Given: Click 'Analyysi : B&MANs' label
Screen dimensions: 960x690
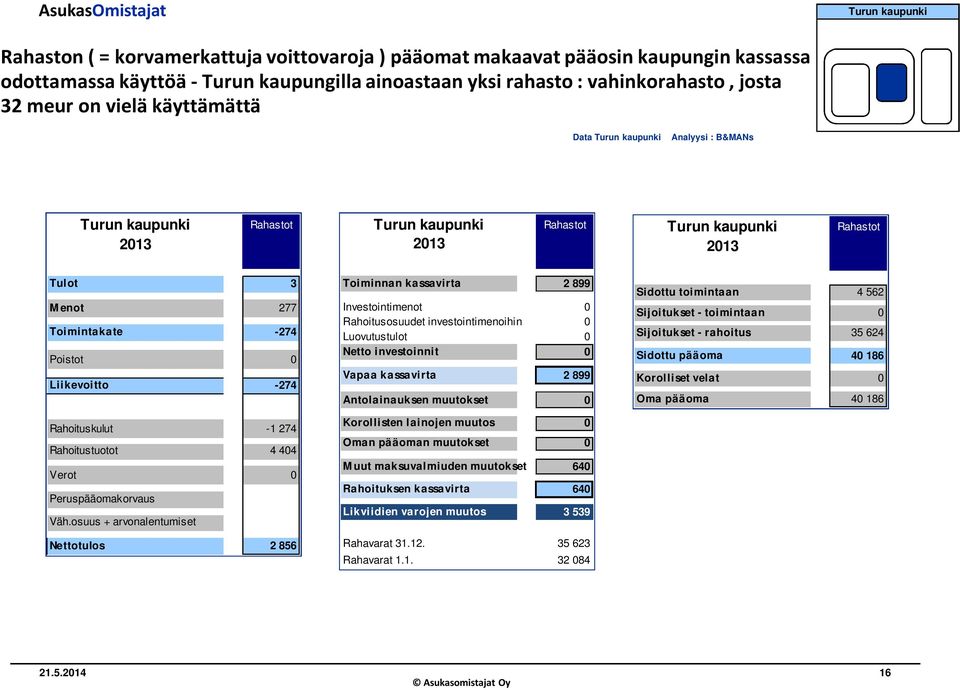Looking at the screenshot, I should pos(712,137).
